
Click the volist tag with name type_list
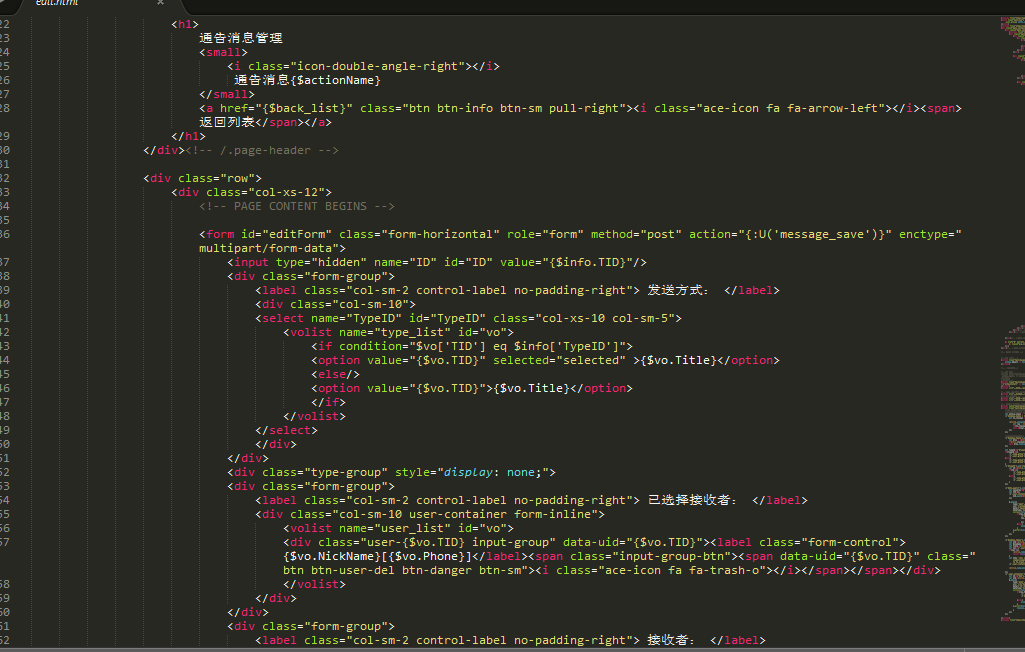pos(310,332)
